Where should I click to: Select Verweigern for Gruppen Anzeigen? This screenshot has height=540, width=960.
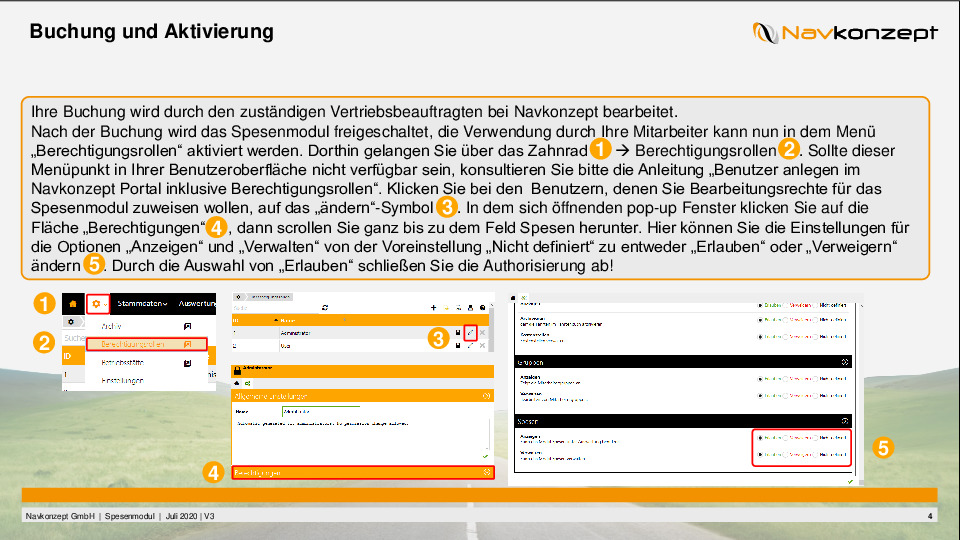[x=786, y=379]
